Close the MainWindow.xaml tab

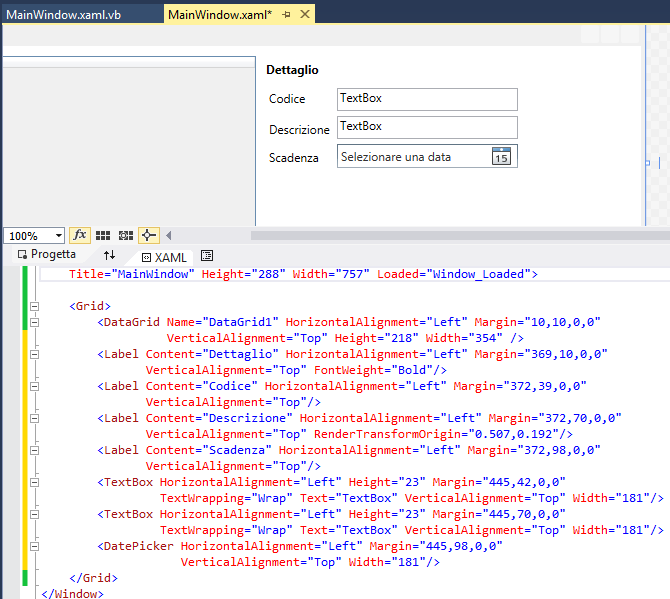(305, 14)
